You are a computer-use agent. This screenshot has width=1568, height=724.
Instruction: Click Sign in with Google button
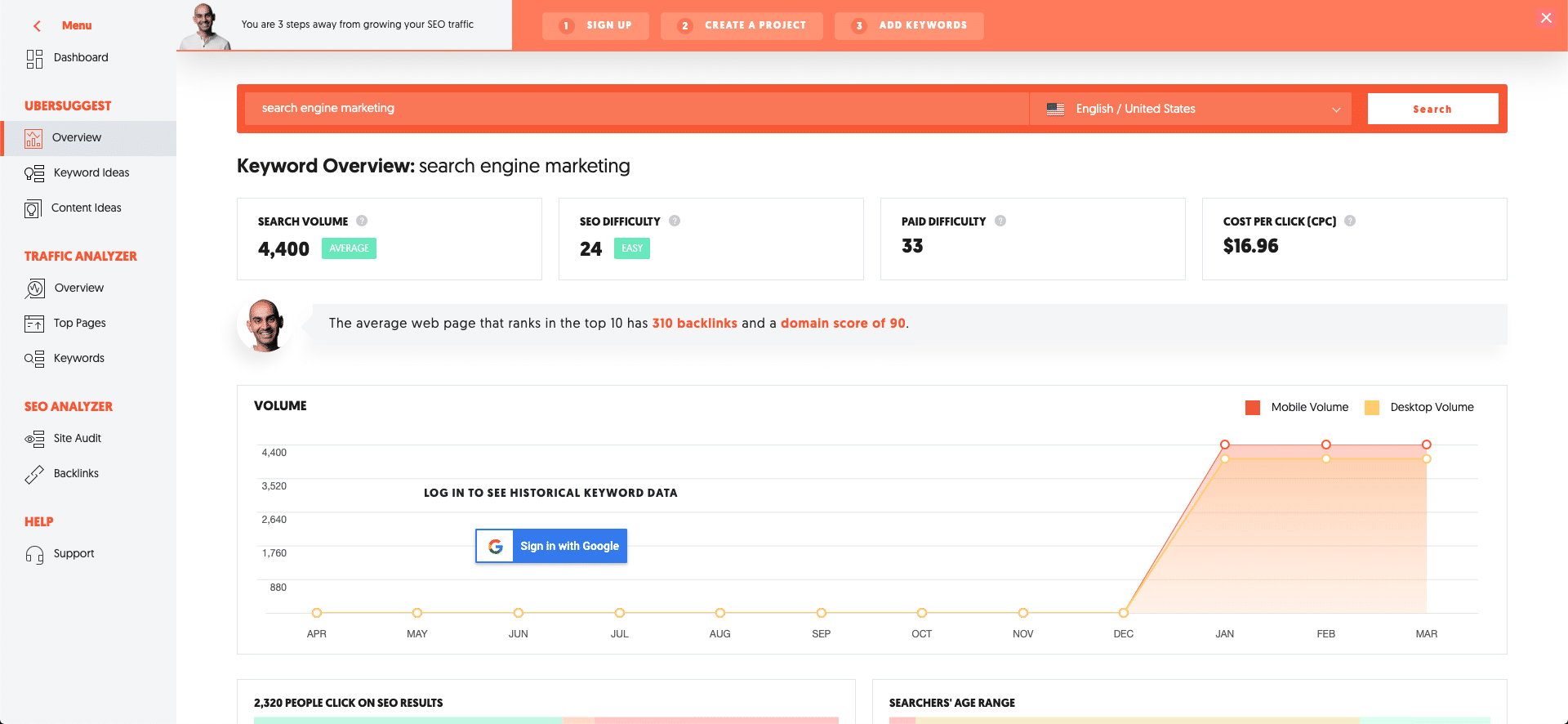click(551, 546)
